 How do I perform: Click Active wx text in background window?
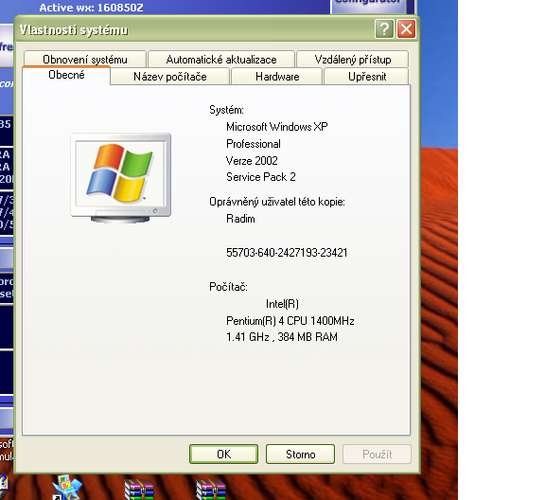[91, 8]
